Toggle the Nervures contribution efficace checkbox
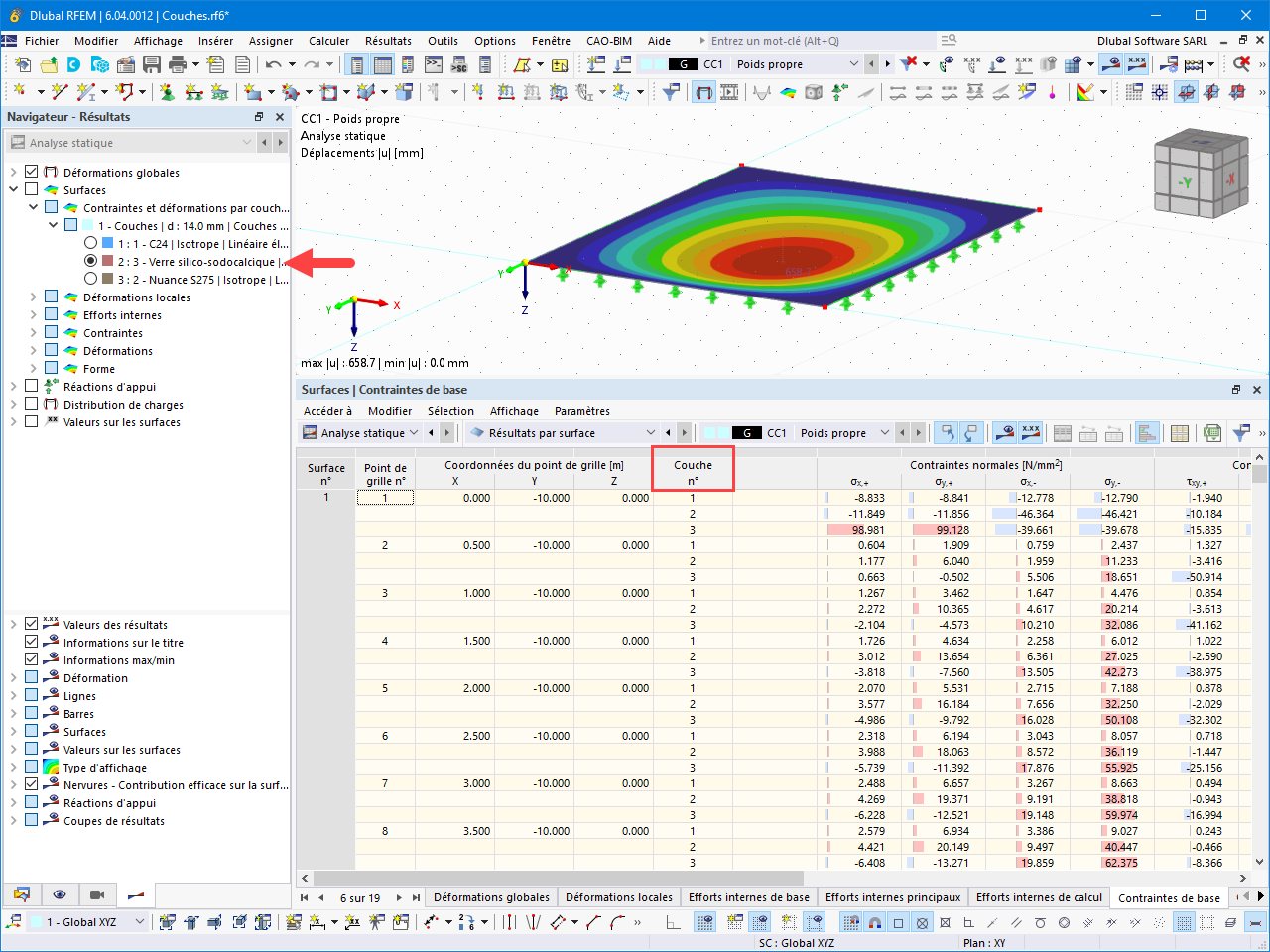Screen dimensions: 1270x952 point(32,785)
